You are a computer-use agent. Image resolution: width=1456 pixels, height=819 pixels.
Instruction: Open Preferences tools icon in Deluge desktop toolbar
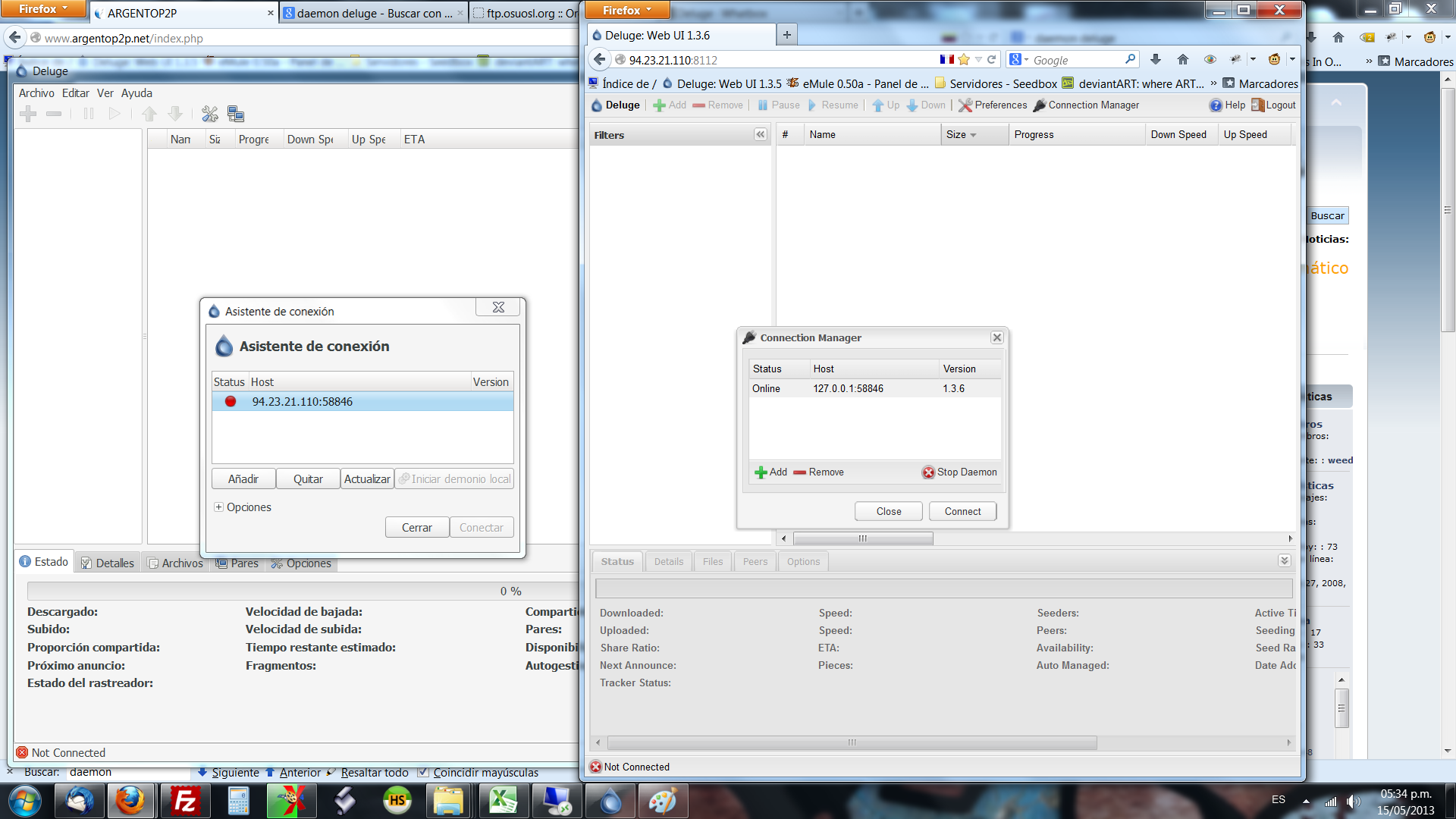[210, 114]
